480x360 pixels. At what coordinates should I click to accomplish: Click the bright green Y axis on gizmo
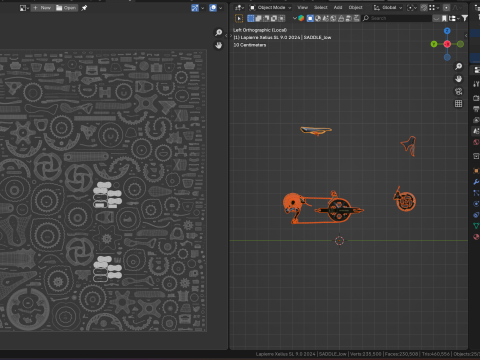click(434, 44)
